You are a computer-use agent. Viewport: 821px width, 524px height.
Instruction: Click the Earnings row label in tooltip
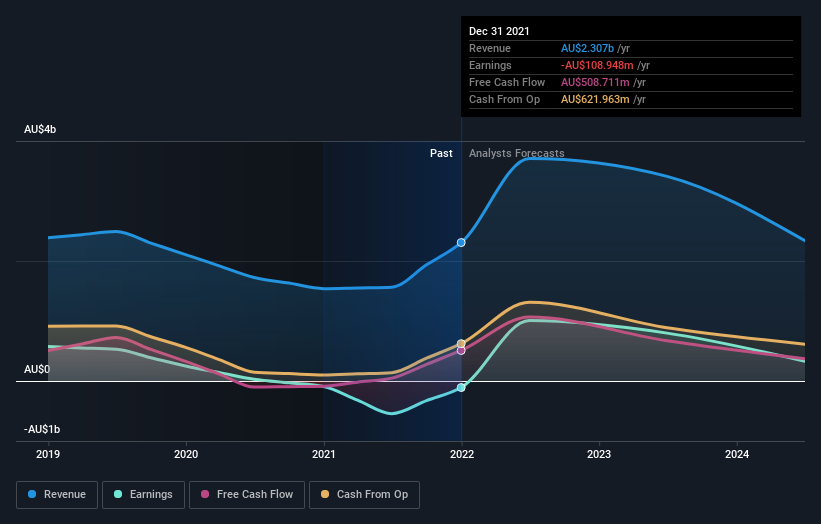point(490,65)
